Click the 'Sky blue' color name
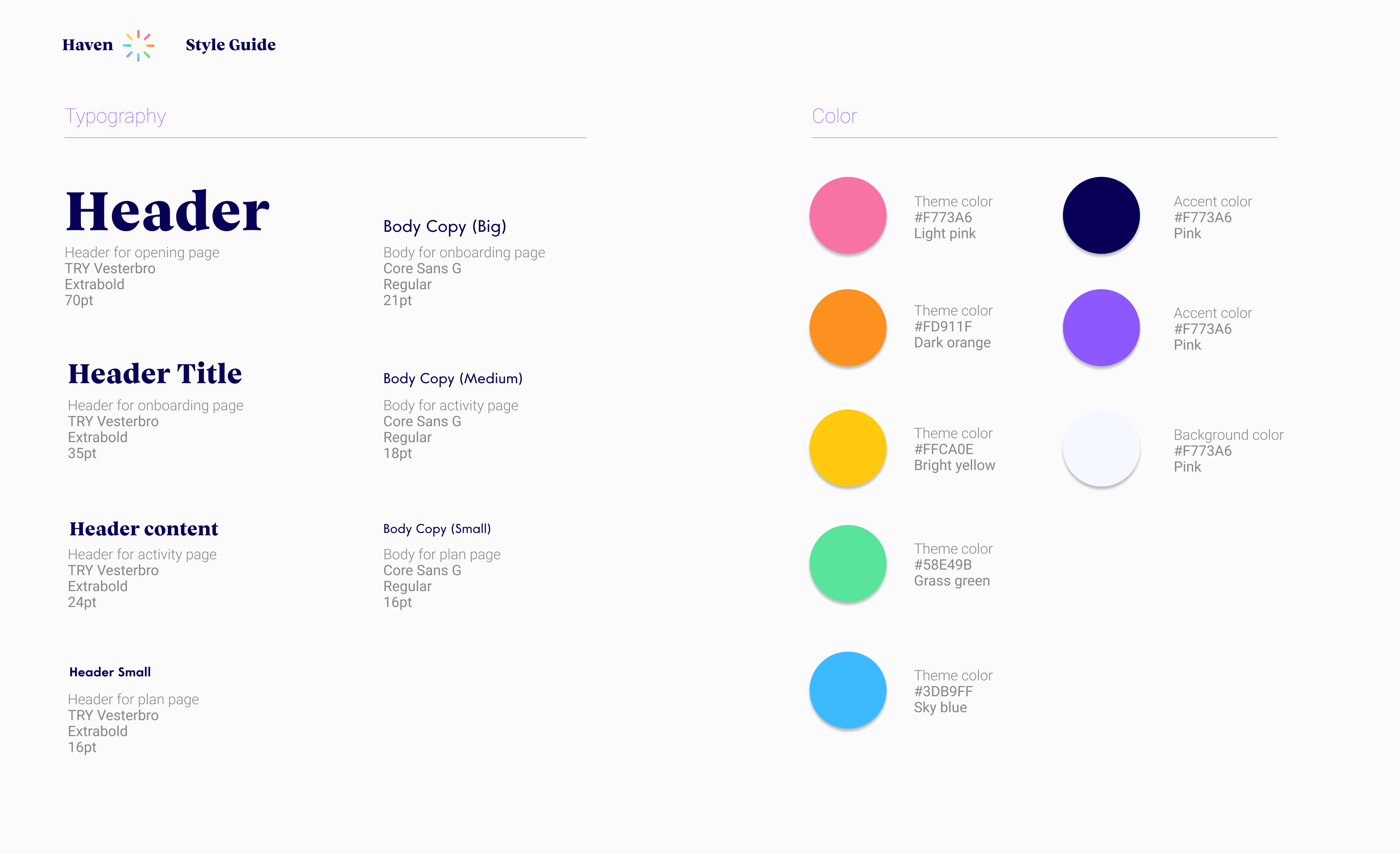The height and width of the screenshot is (854, 1400). (940, 707)
